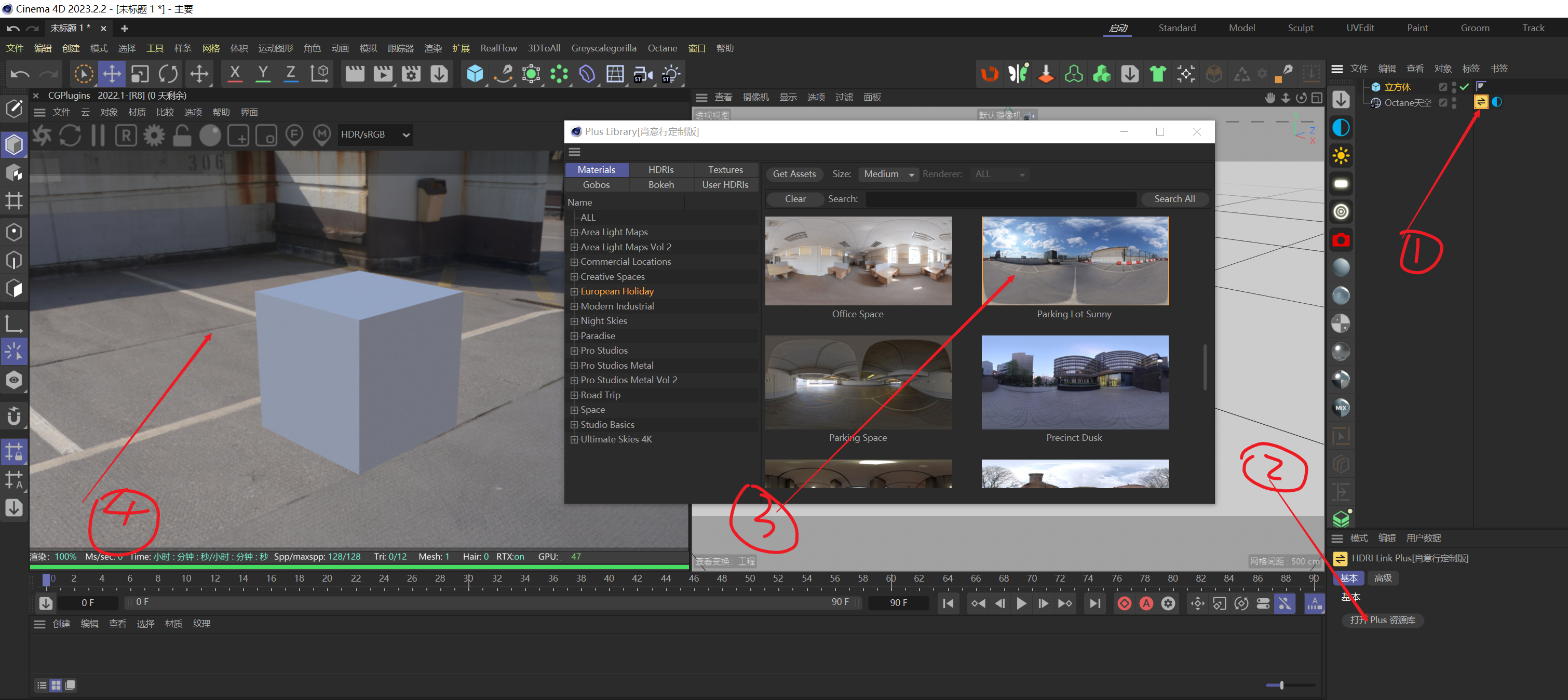Open the Octane menu in menu bar
This screenshot has height=700, width=1568.
tap(663, 48)
